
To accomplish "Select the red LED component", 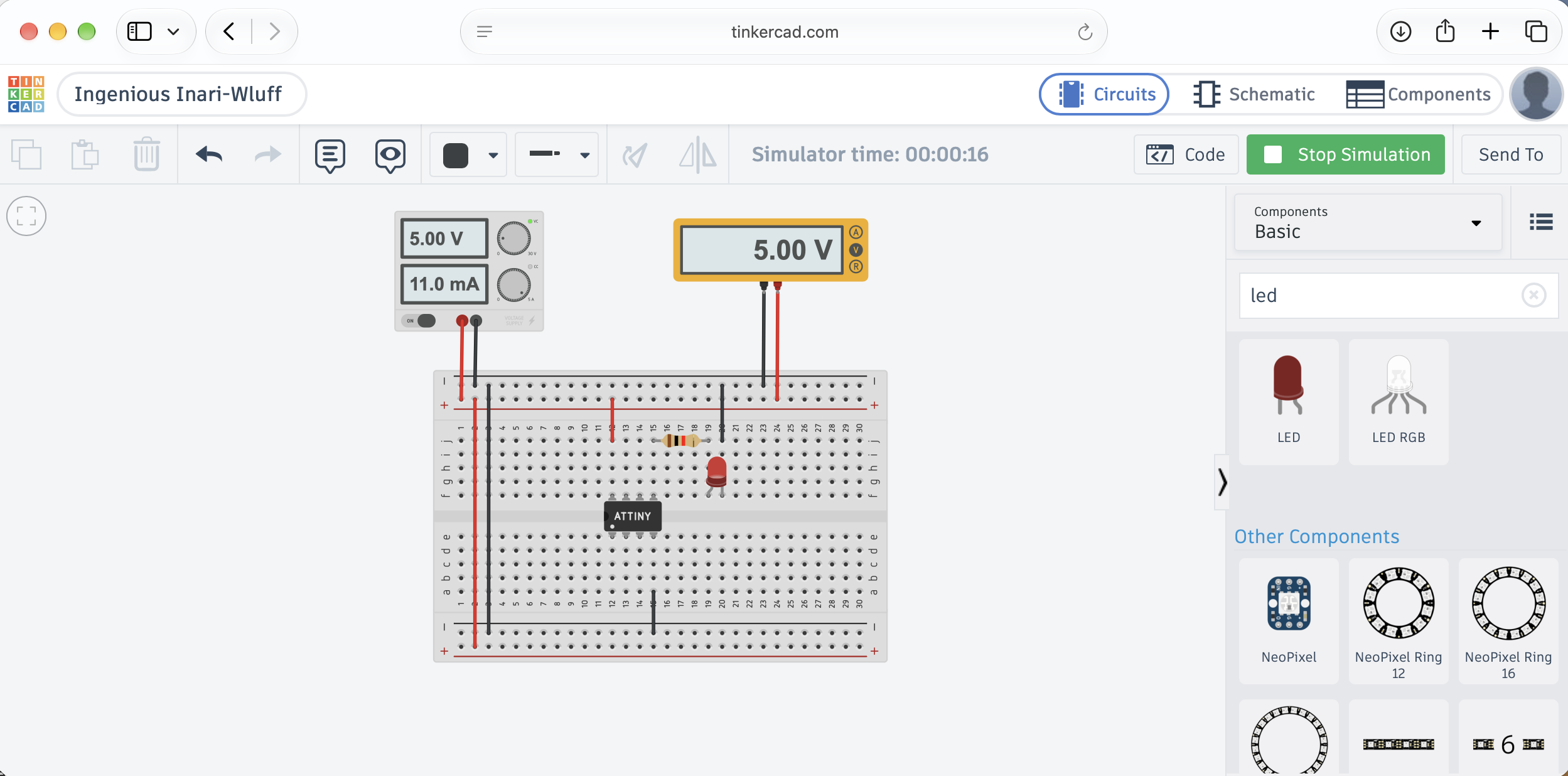I will pos(1289,402).
